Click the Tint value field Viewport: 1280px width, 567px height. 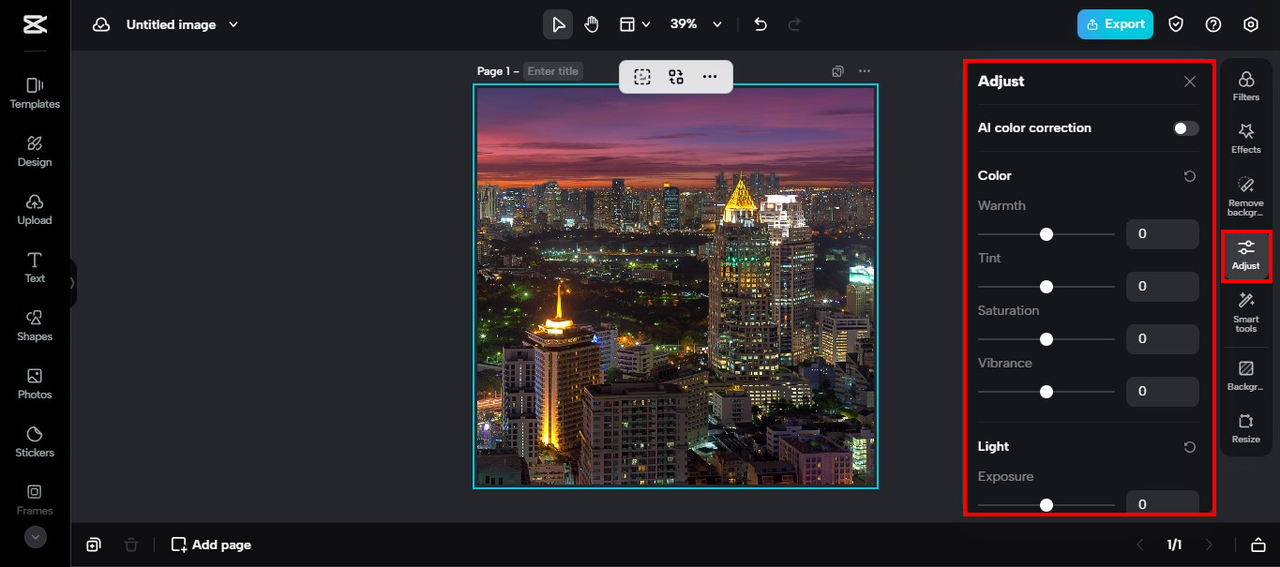pyautogui.click(x=1162, y=286)
